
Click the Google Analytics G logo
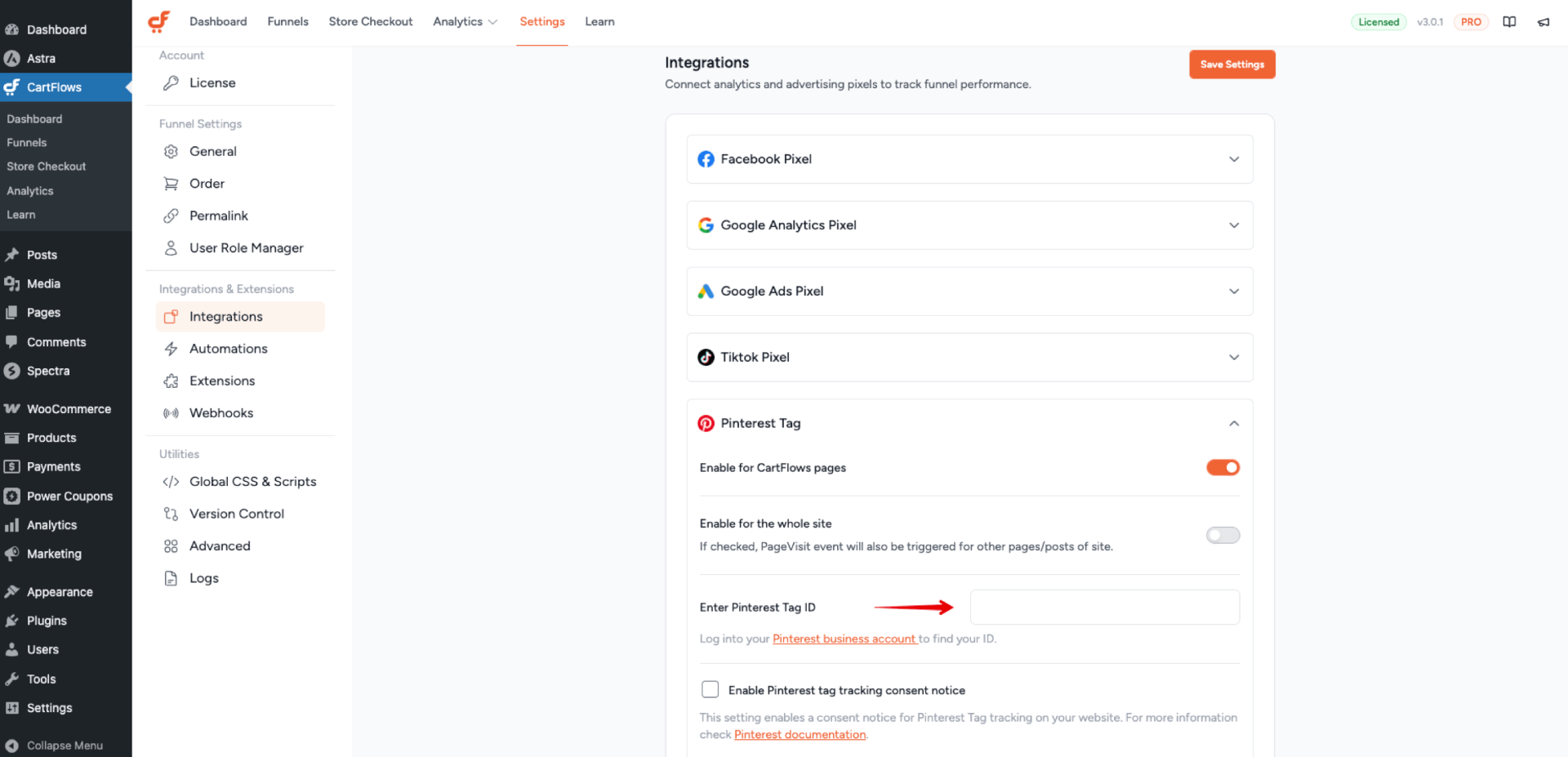coord(706,225)
